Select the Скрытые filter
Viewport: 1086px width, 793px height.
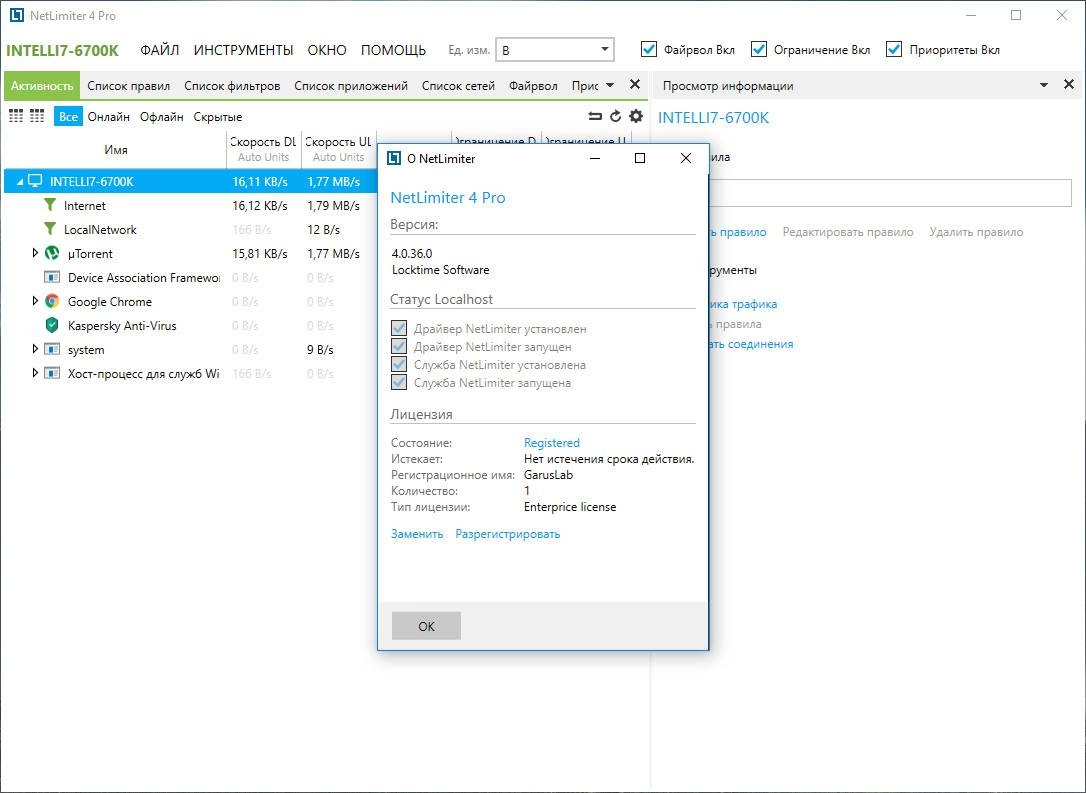tap(217, 116)
